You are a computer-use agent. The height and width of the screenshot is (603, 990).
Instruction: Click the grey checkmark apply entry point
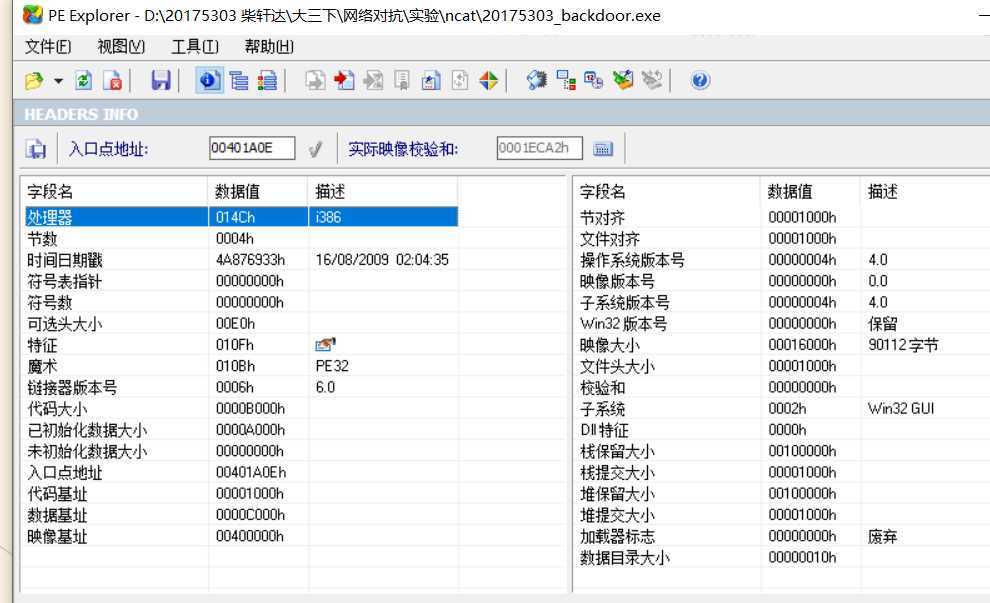tap(315, 149)
